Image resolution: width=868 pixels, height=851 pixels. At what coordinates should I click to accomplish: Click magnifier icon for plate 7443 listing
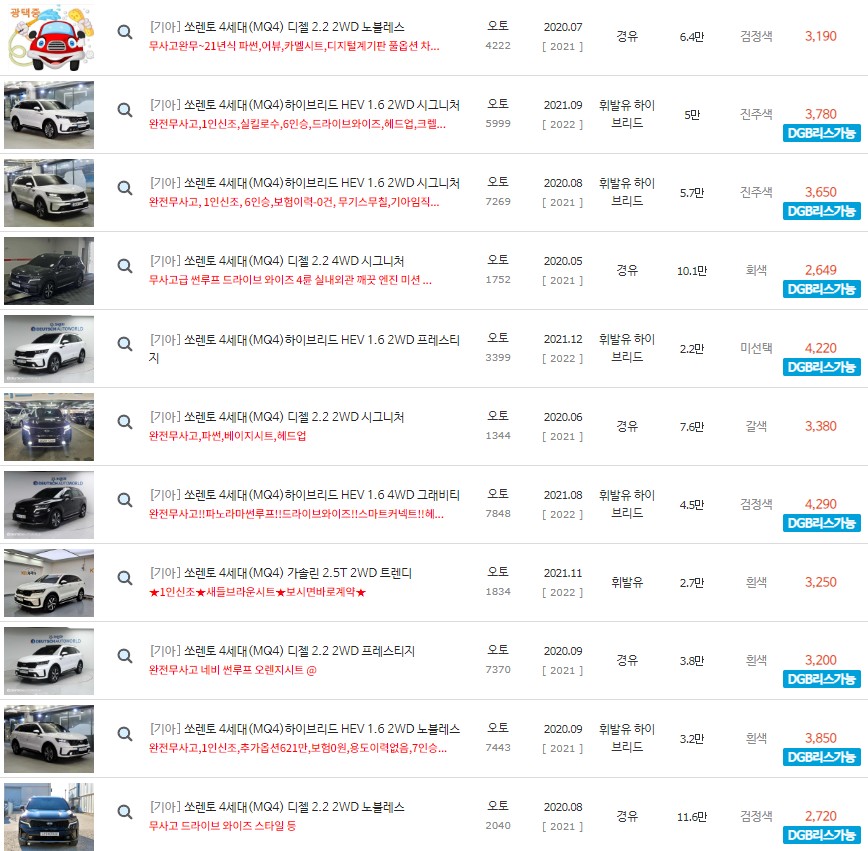[x=125, y=735]
